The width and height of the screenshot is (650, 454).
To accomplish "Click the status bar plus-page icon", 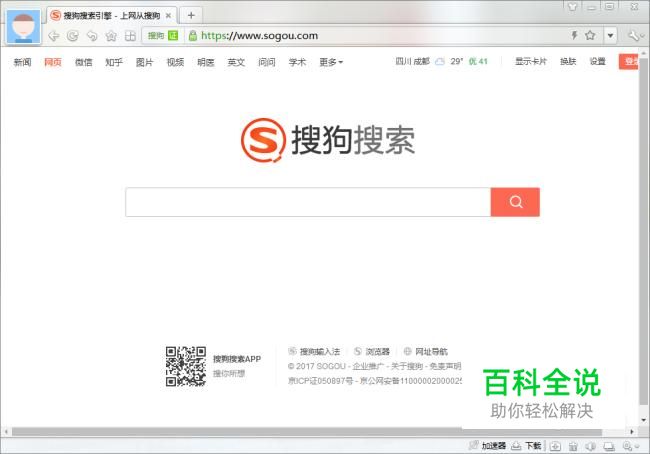I will 555,446.
